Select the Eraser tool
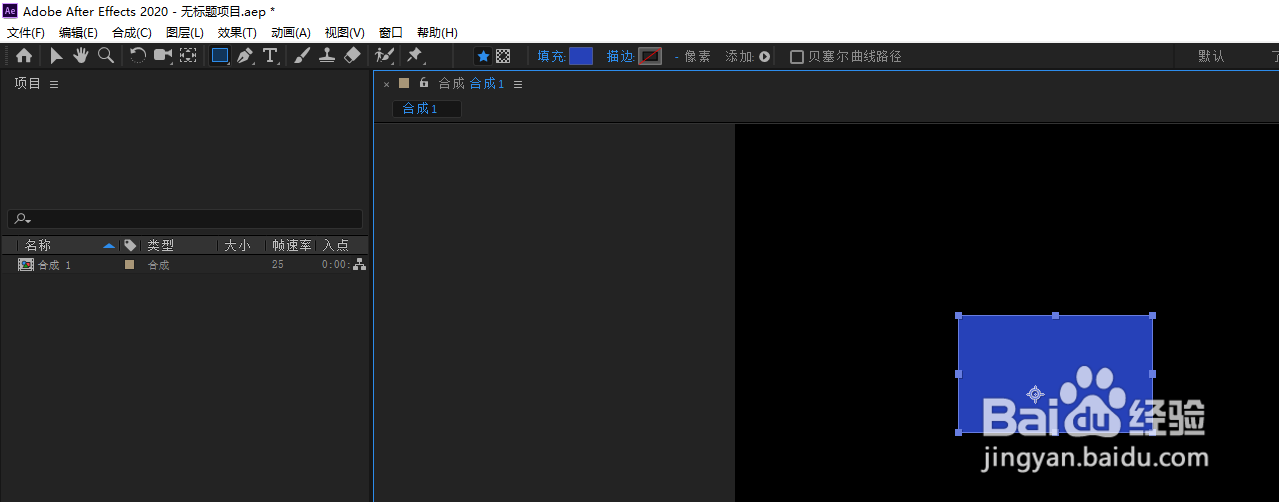 (x=352, y=56)
